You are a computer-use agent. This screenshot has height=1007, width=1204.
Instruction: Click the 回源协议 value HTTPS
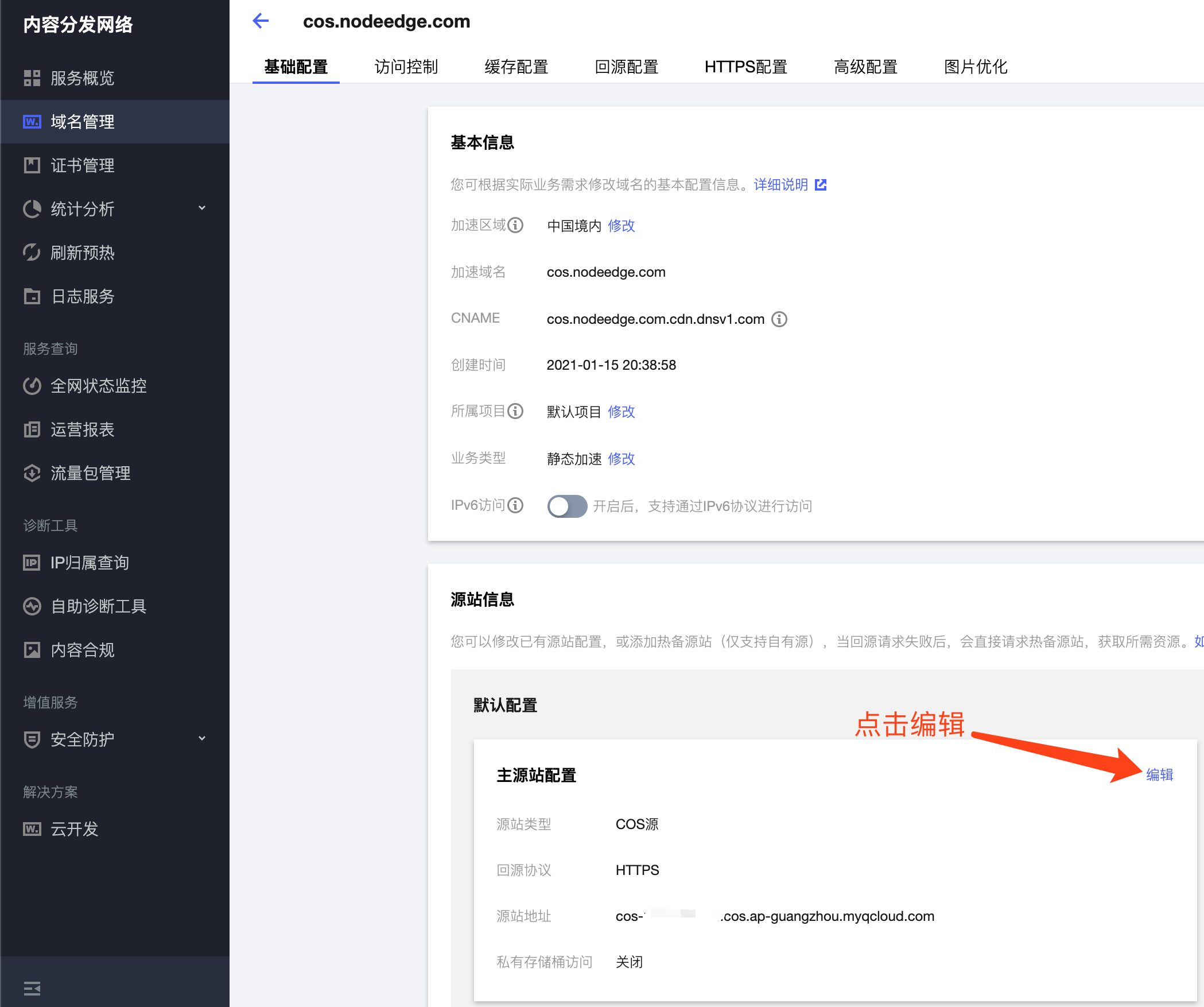point(637,870)
